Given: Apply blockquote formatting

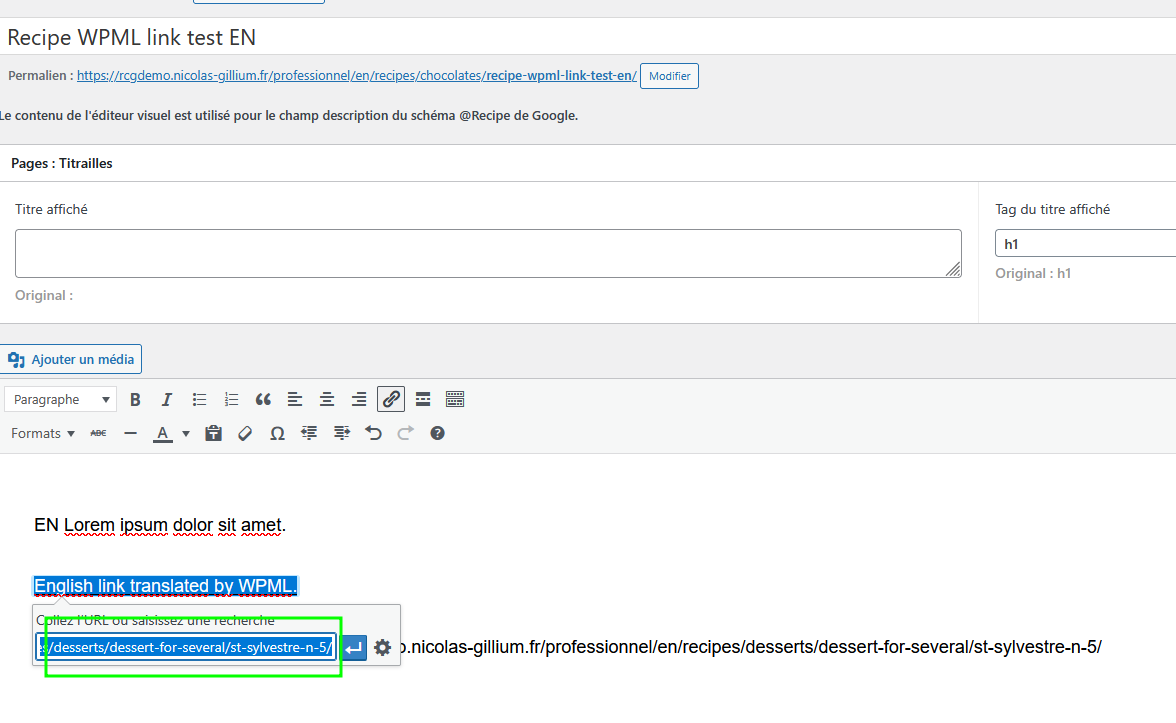Looking at the screenshot, I should 262,400.
